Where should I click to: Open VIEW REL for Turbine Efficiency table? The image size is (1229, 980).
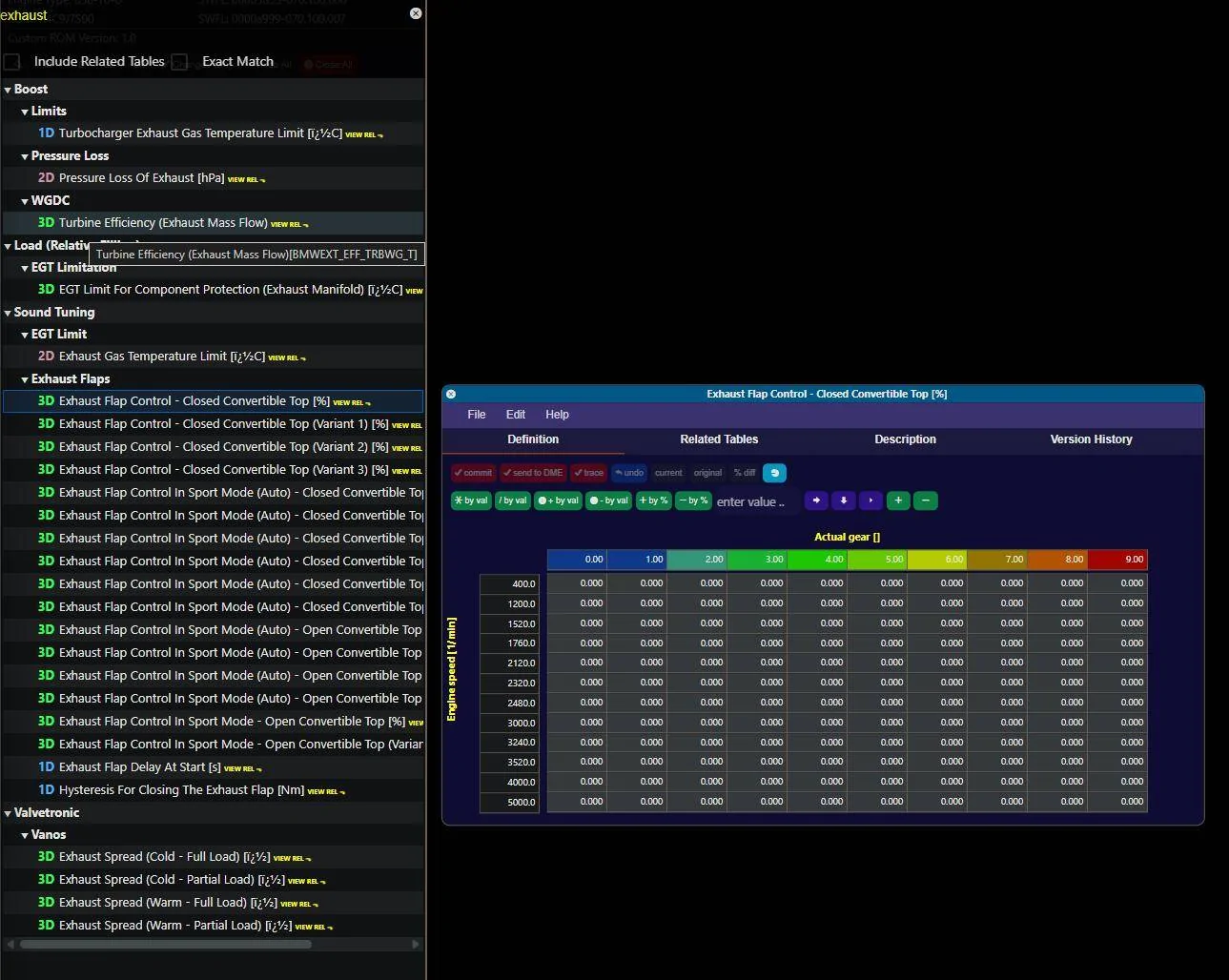coord(290,224)
